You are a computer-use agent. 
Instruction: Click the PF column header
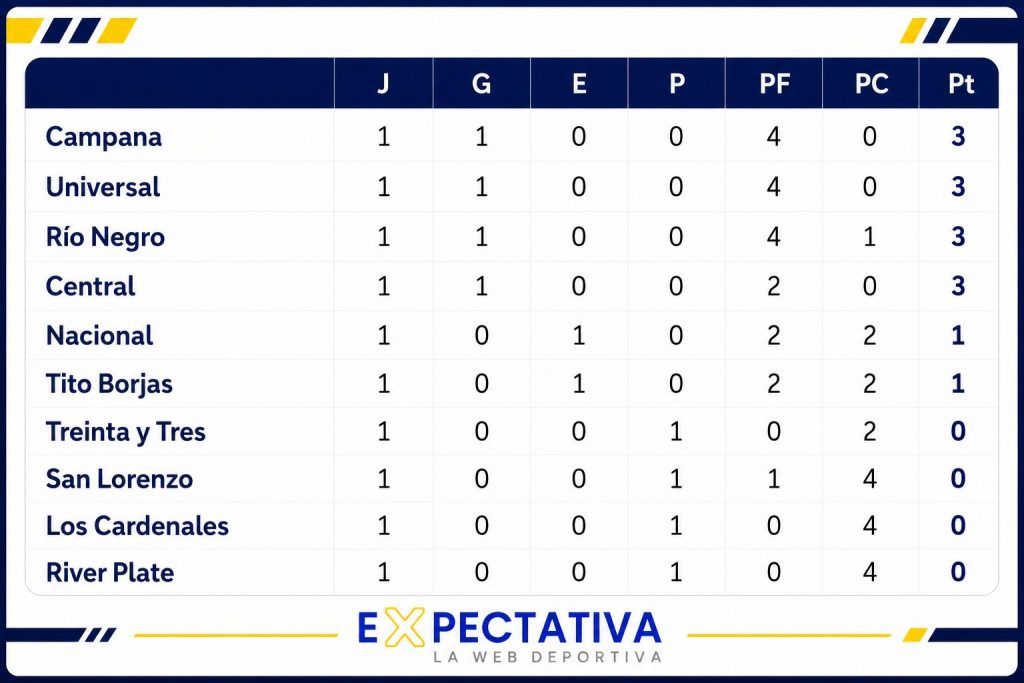[x=775, y=84]
